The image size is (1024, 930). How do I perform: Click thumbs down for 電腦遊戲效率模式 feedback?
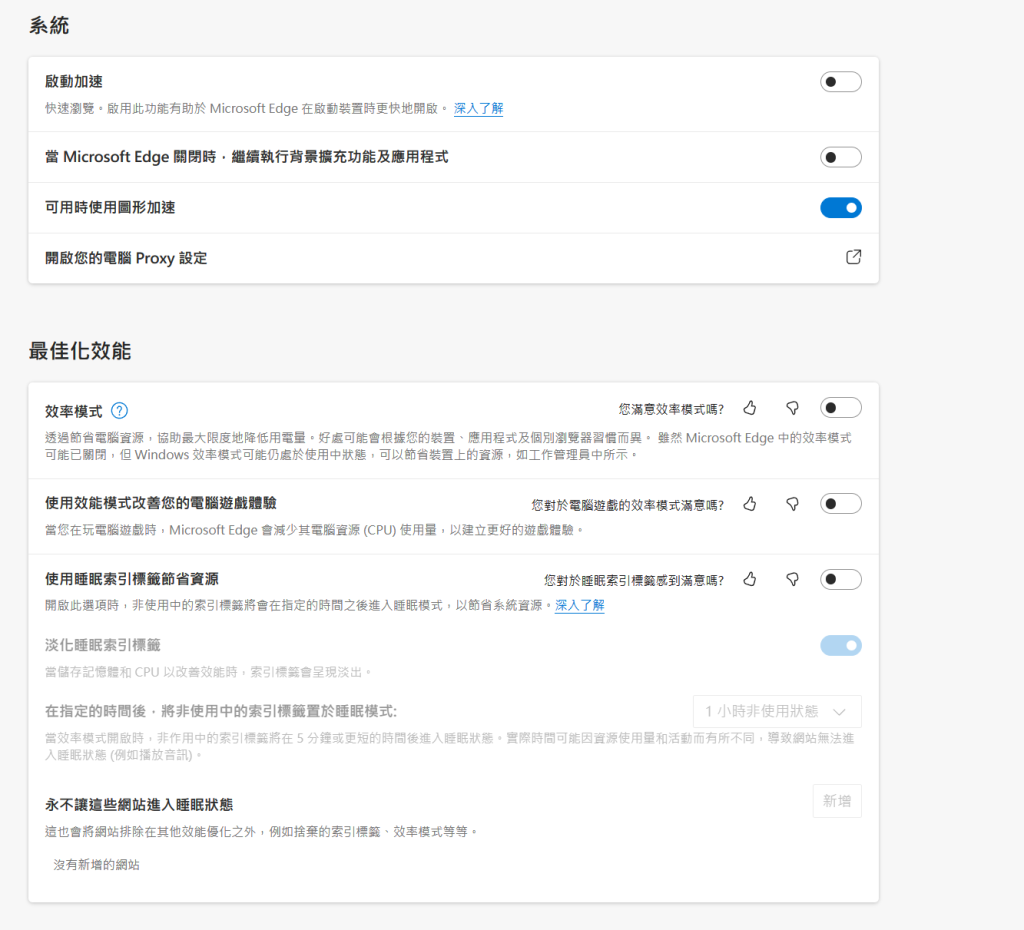point(792,504)
